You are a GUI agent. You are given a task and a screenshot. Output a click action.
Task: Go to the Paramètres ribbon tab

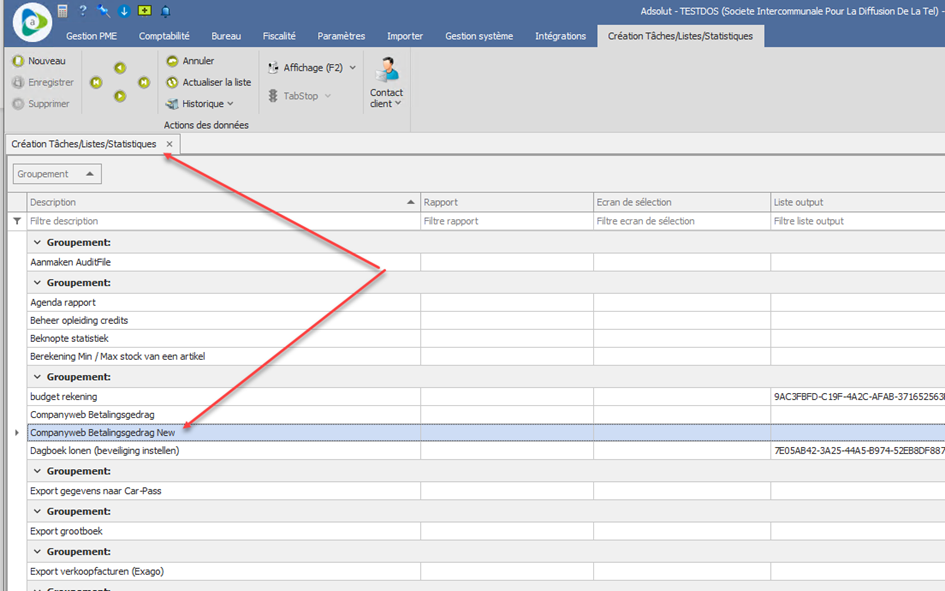(x=341, y=36)
